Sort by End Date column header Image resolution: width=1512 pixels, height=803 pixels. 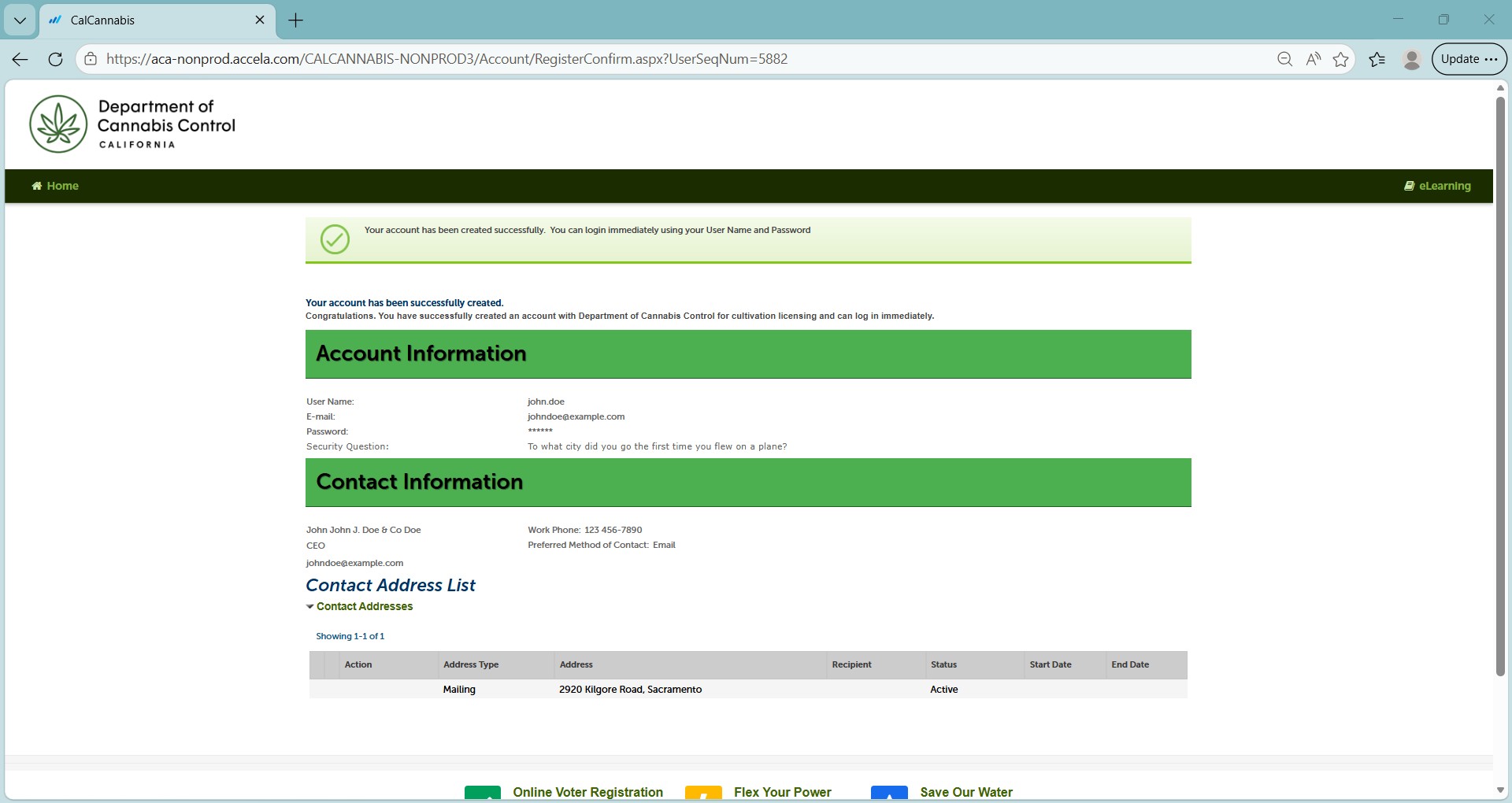coord(1130,664)
